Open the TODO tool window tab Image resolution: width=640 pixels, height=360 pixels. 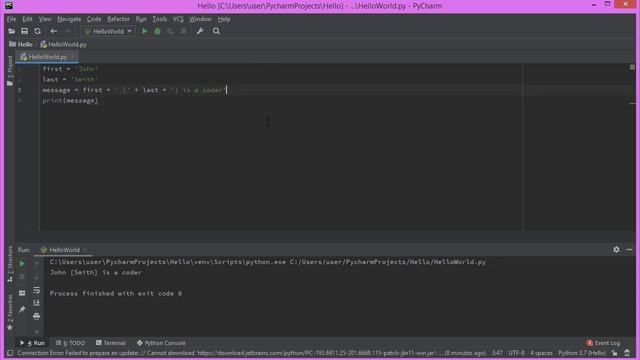70,343
